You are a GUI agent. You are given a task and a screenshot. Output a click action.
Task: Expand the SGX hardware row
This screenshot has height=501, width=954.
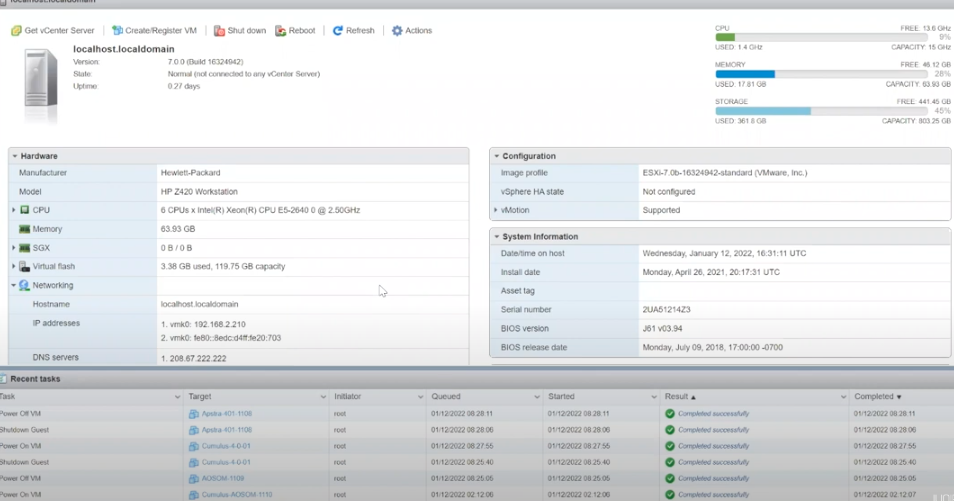click(x=14, y=248)
